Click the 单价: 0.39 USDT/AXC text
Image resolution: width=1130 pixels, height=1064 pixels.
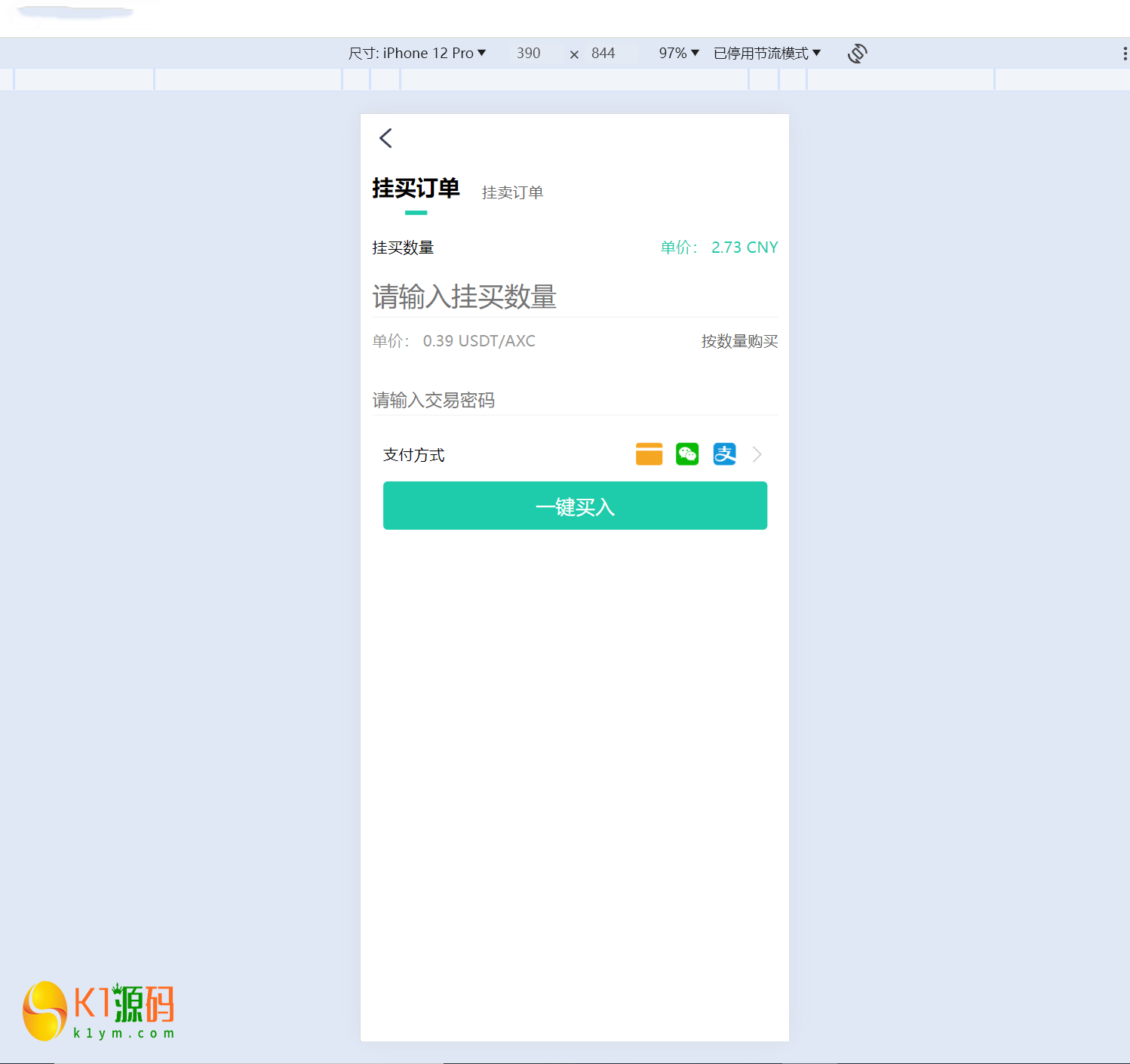(x=453, y=341)
